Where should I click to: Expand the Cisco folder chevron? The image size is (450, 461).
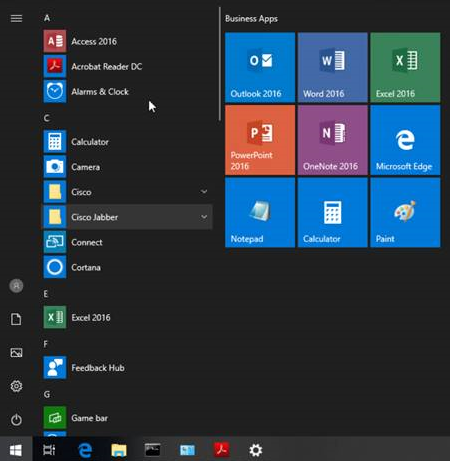204,192
